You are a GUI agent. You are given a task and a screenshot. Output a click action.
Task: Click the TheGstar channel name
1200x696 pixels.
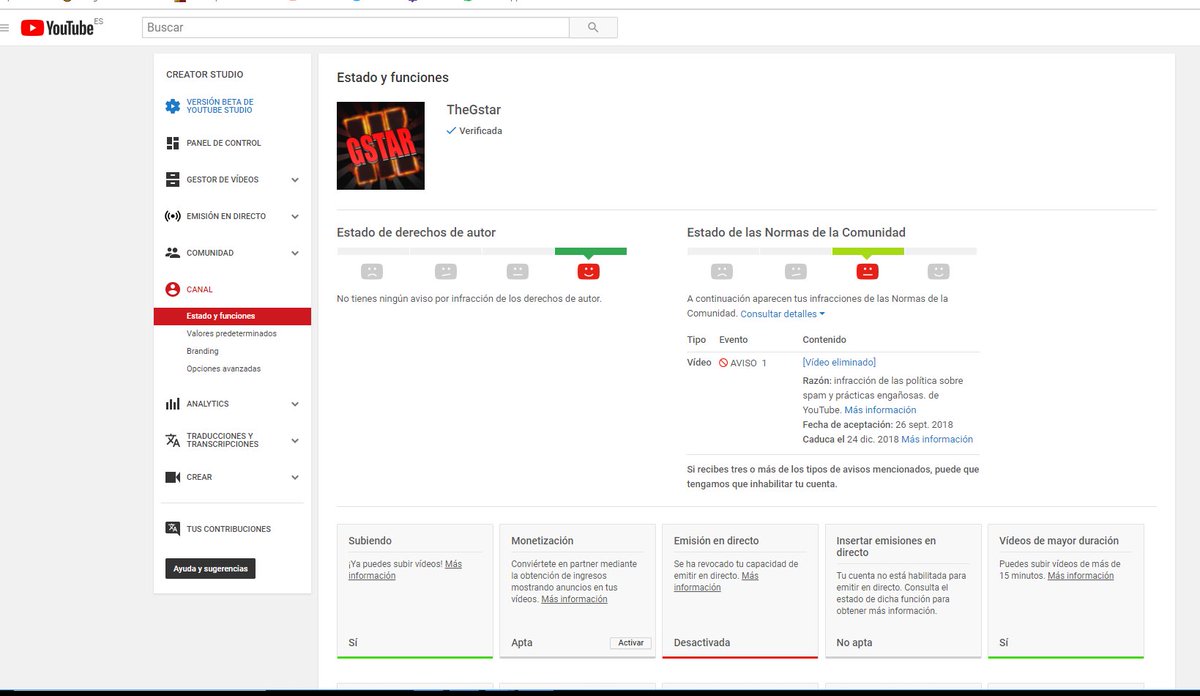pos(474,110)
